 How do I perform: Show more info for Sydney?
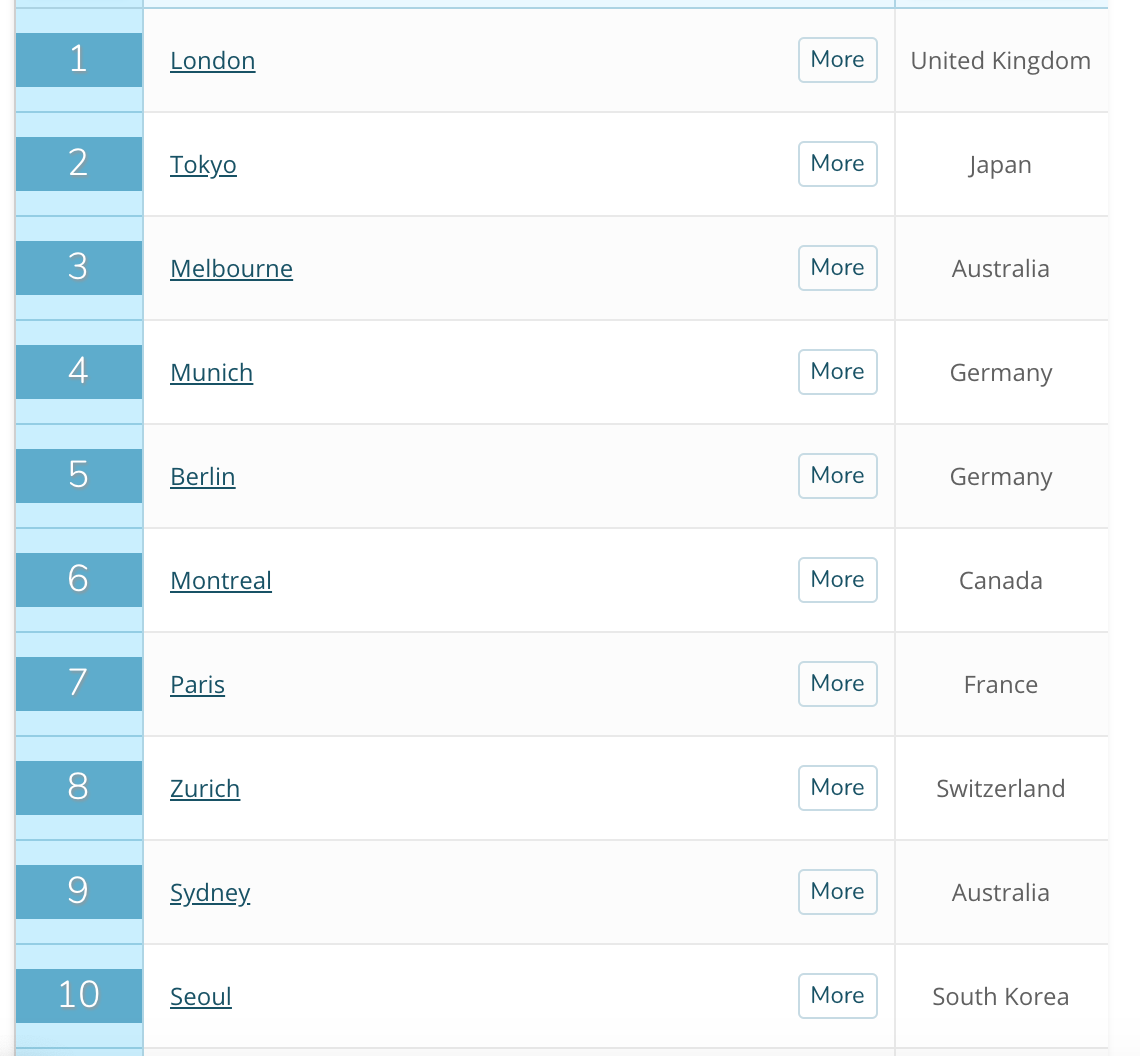(x=837, y=892)
